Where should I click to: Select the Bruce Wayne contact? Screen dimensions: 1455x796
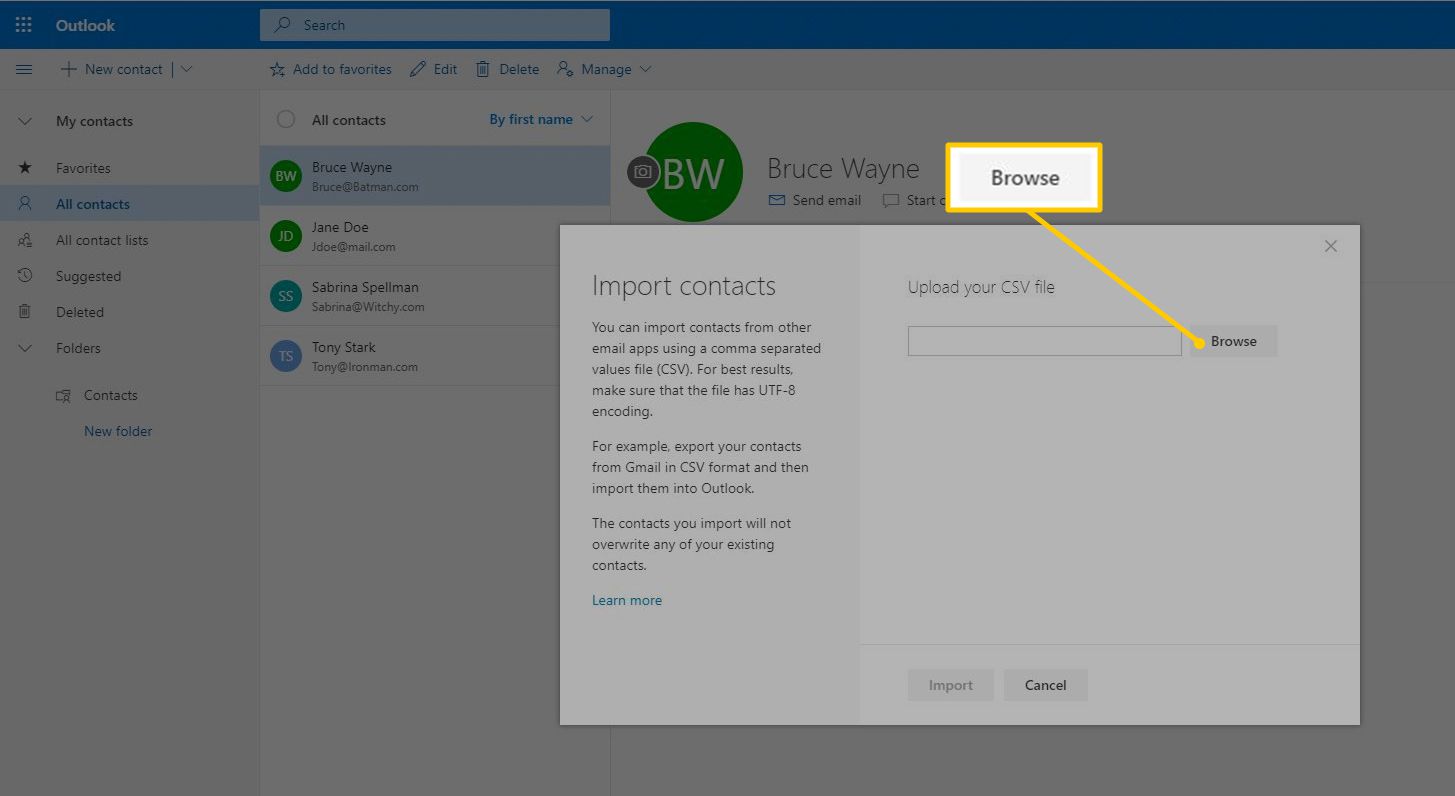pyautogui.click(x=435, y=176)
